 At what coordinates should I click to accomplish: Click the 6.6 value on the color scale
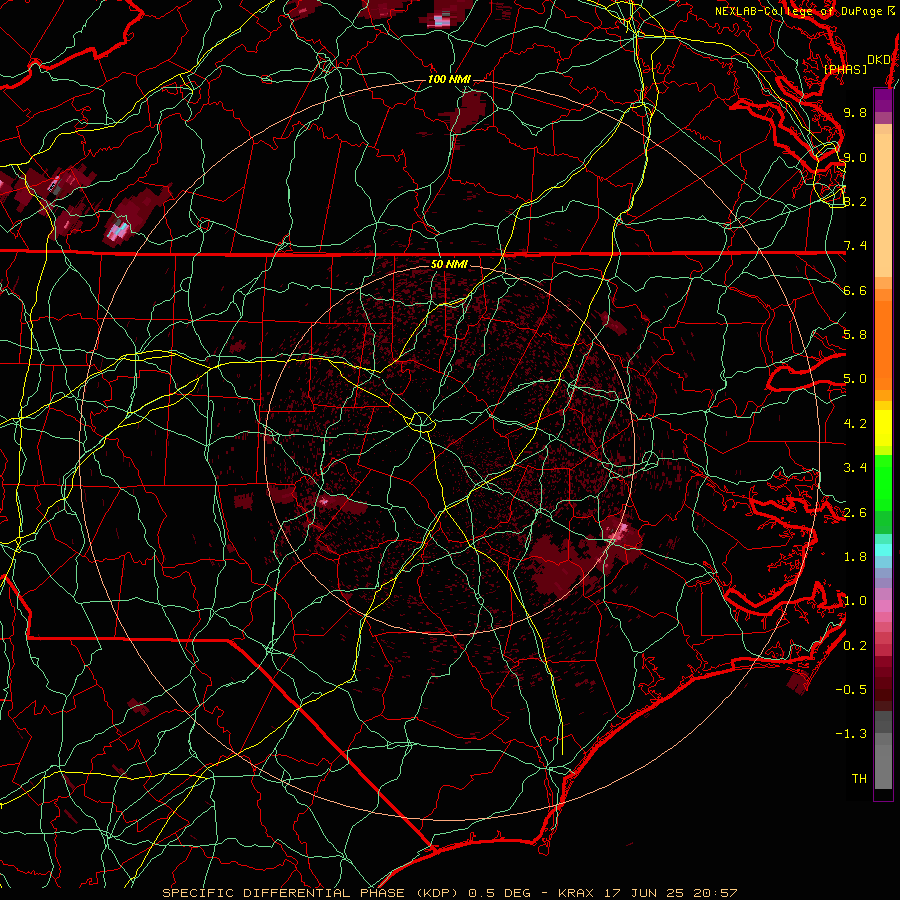pyautogui.click(x=855, y=290)
